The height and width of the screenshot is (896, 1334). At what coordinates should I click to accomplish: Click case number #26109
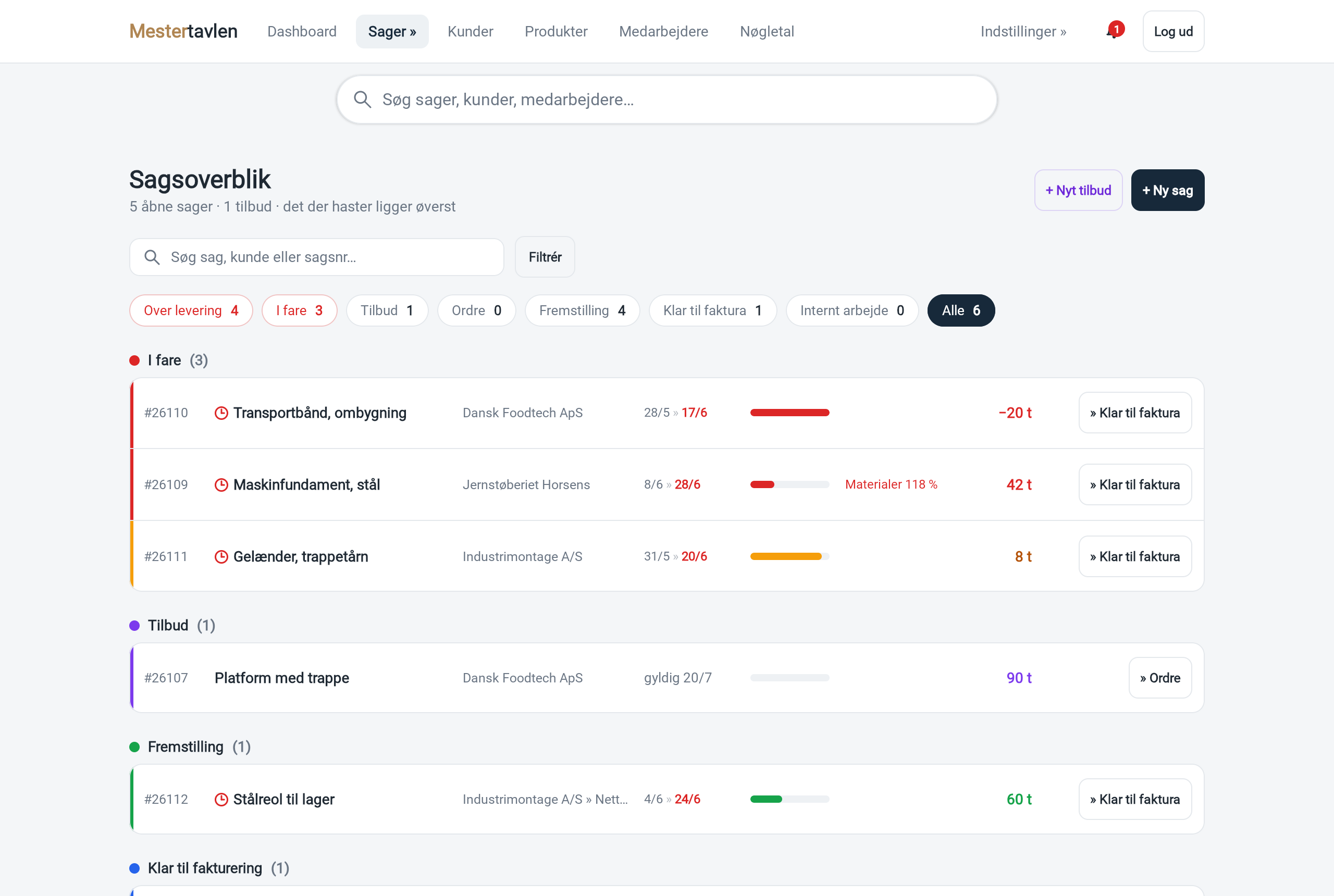point(166,484)
